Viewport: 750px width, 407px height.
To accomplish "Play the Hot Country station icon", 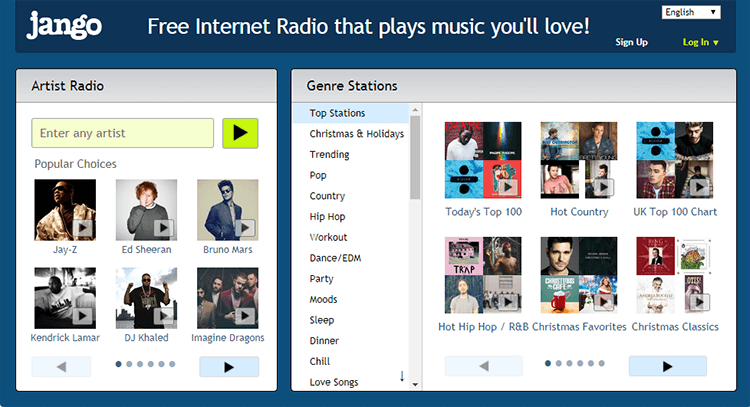I will (x=604, y=187).
